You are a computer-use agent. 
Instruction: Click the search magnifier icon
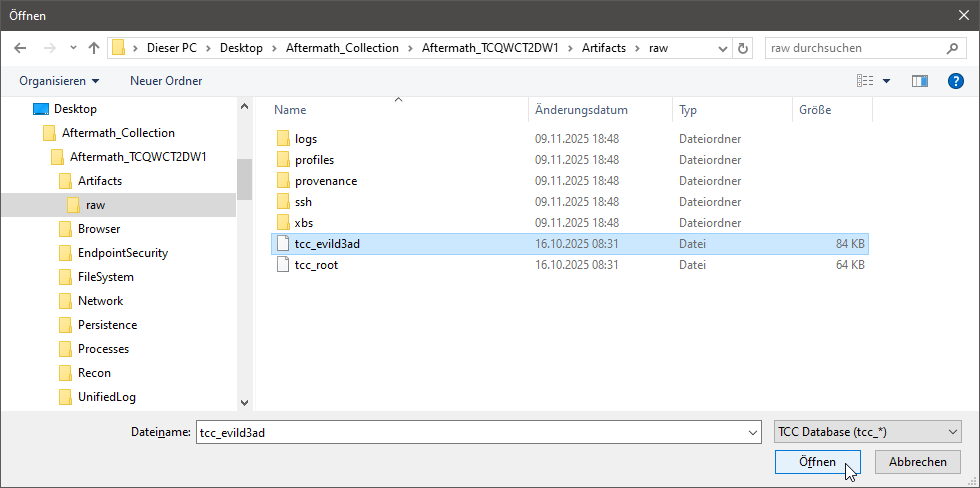(952, 48)
